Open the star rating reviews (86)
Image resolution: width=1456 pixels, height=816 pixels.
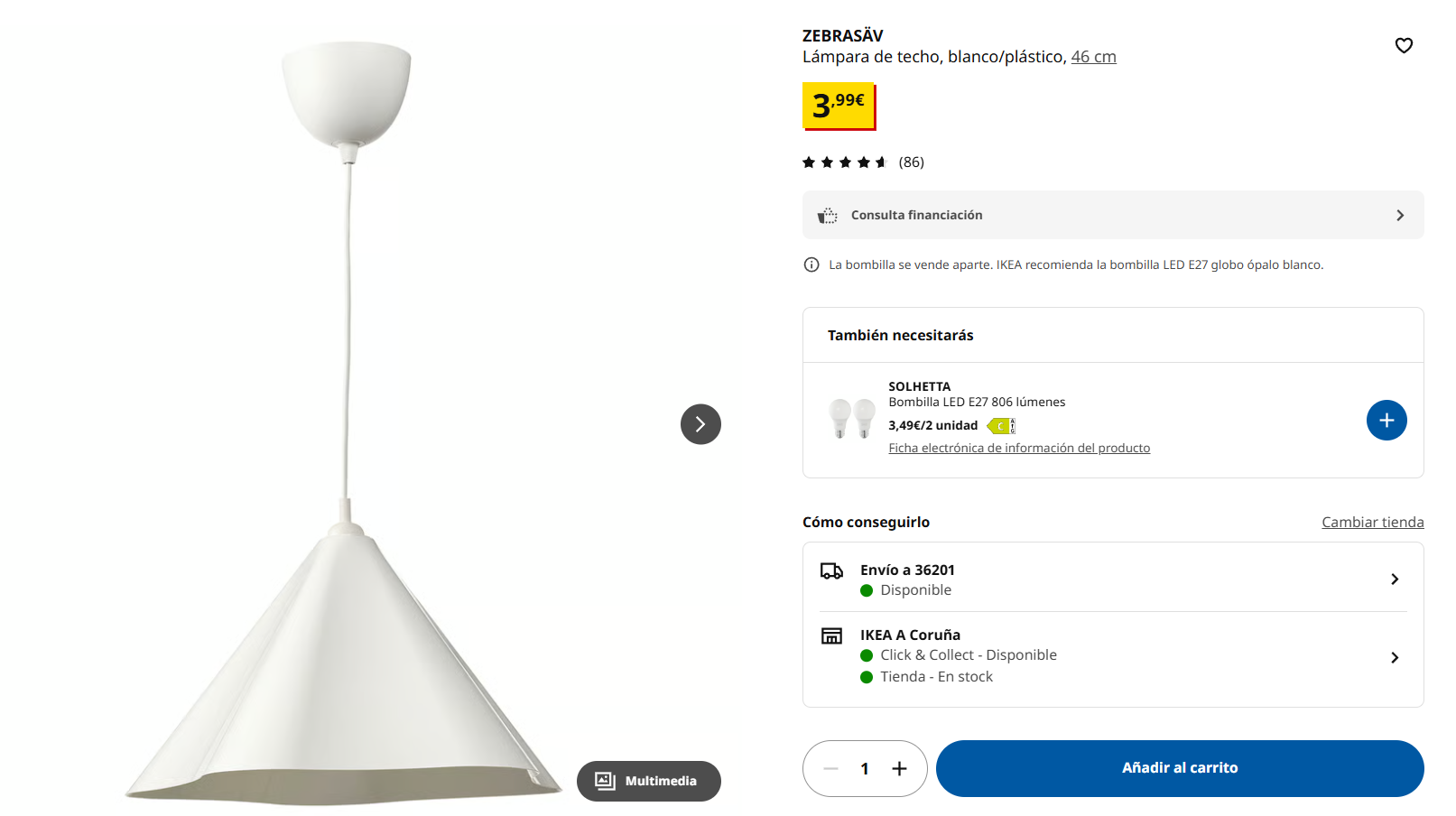pos(862,162)
